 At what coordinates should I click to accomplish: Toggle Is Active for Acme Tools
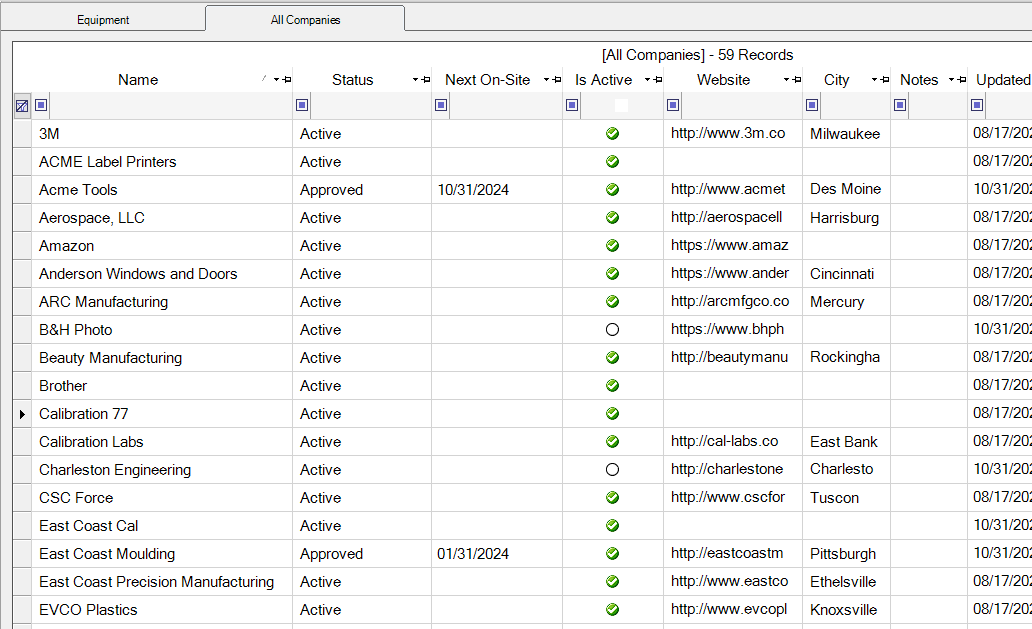612,189
